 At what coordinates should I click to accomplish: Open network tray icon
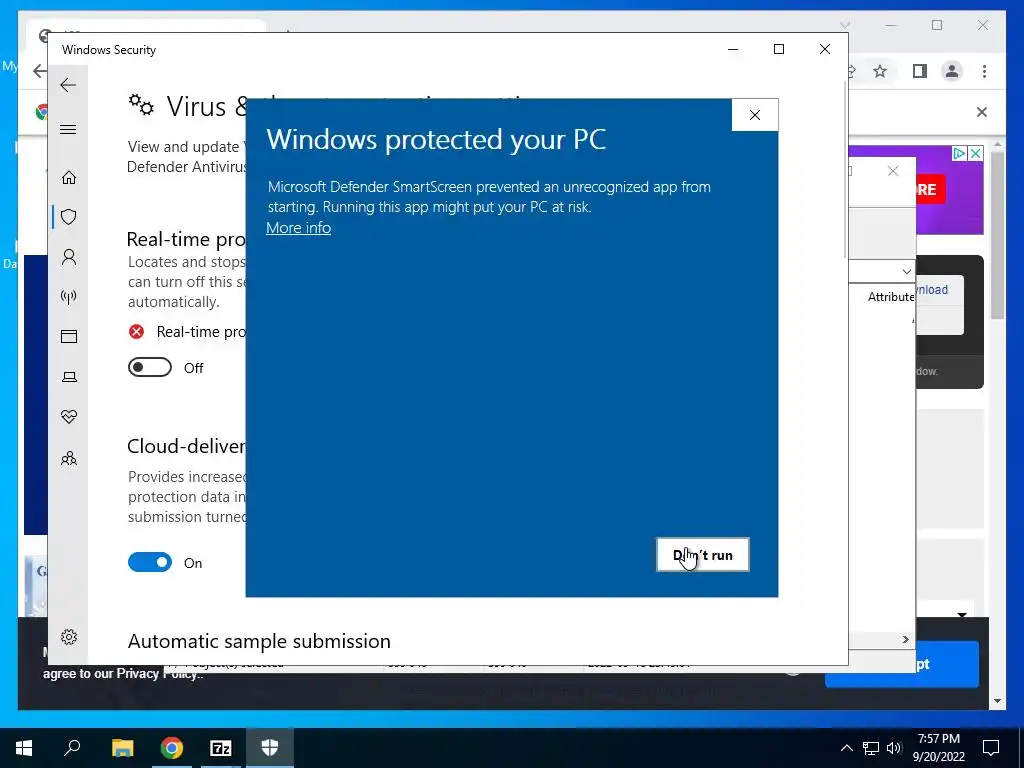(871, 748)
